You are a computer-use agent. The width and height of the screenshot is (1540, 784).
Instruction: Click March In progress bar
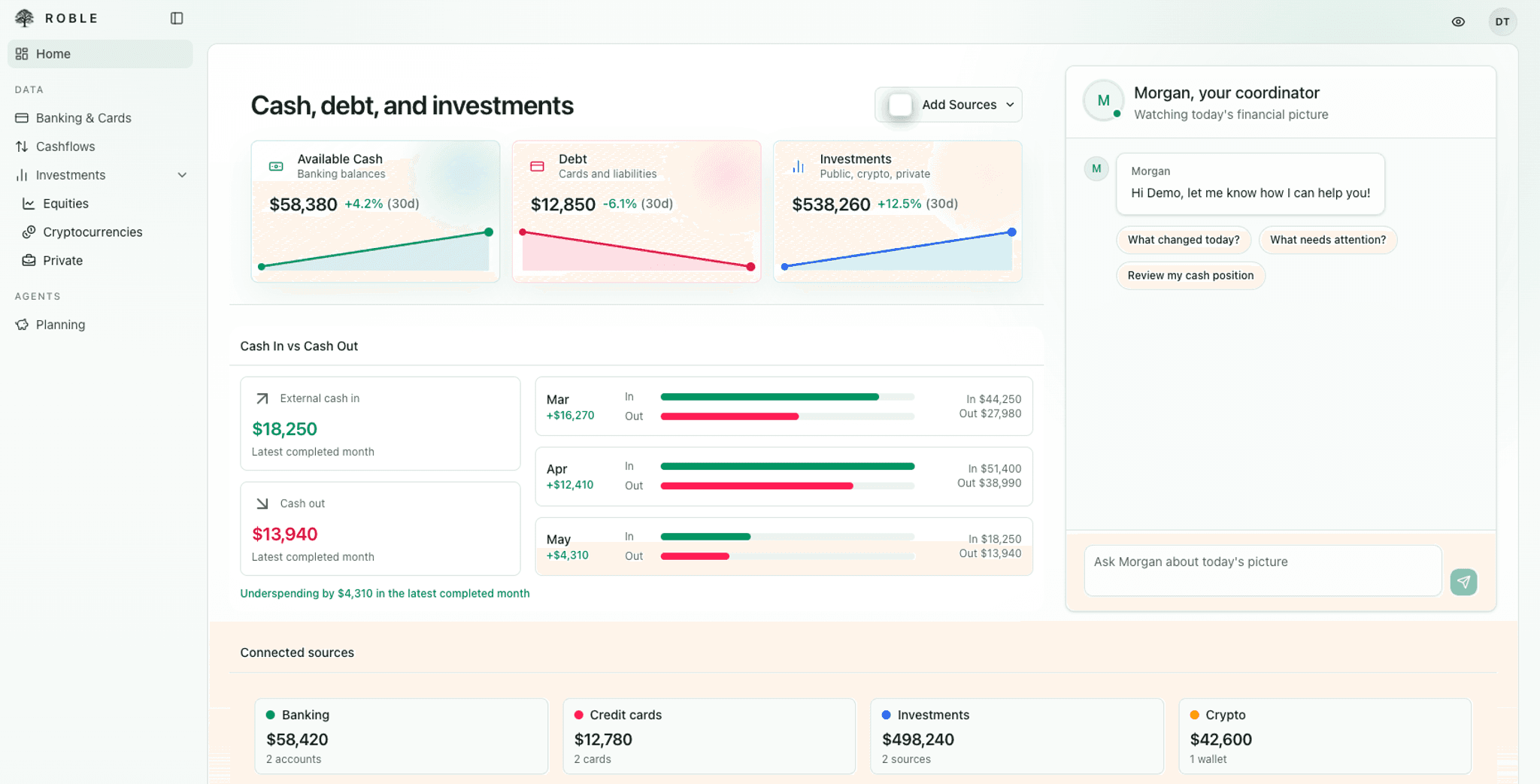[787, 397]
